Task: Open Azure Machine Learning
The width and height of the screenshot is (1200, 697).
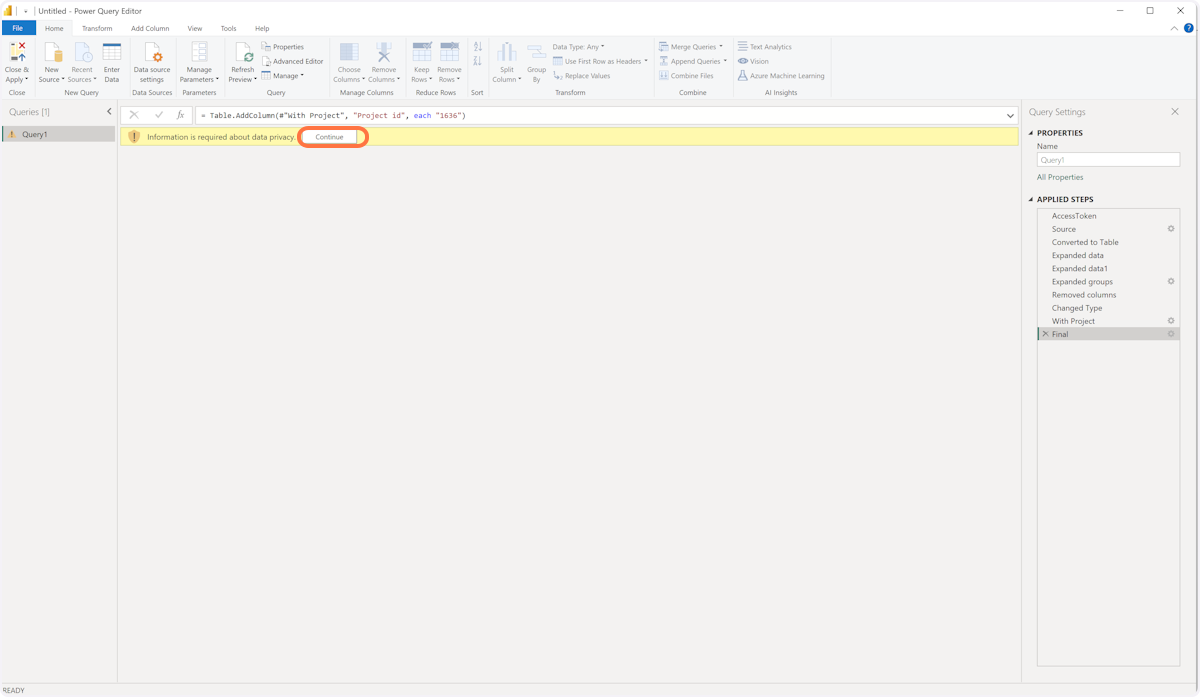Action: point(781,76)
